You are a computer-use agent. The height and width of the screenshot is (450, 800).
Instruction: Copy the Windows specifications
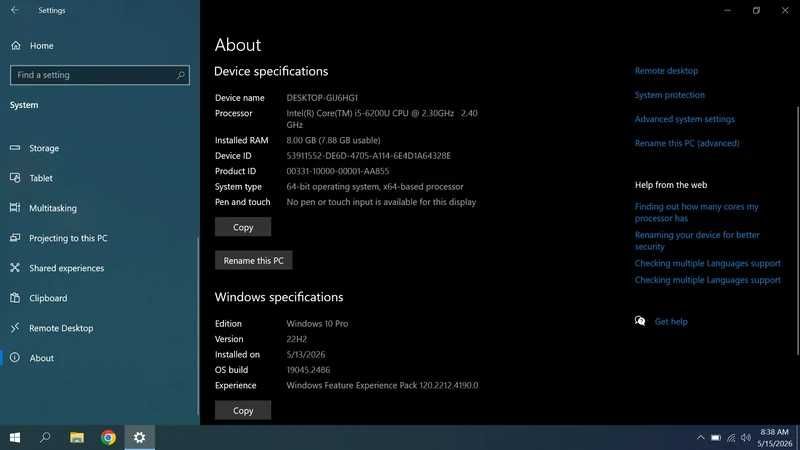(243, 410)
